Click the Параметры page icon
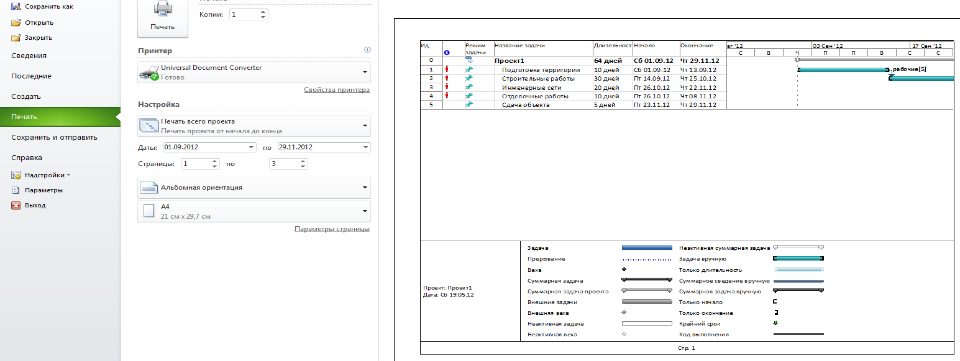This screenshot has height=361, width=960. (x=16, y=190)
